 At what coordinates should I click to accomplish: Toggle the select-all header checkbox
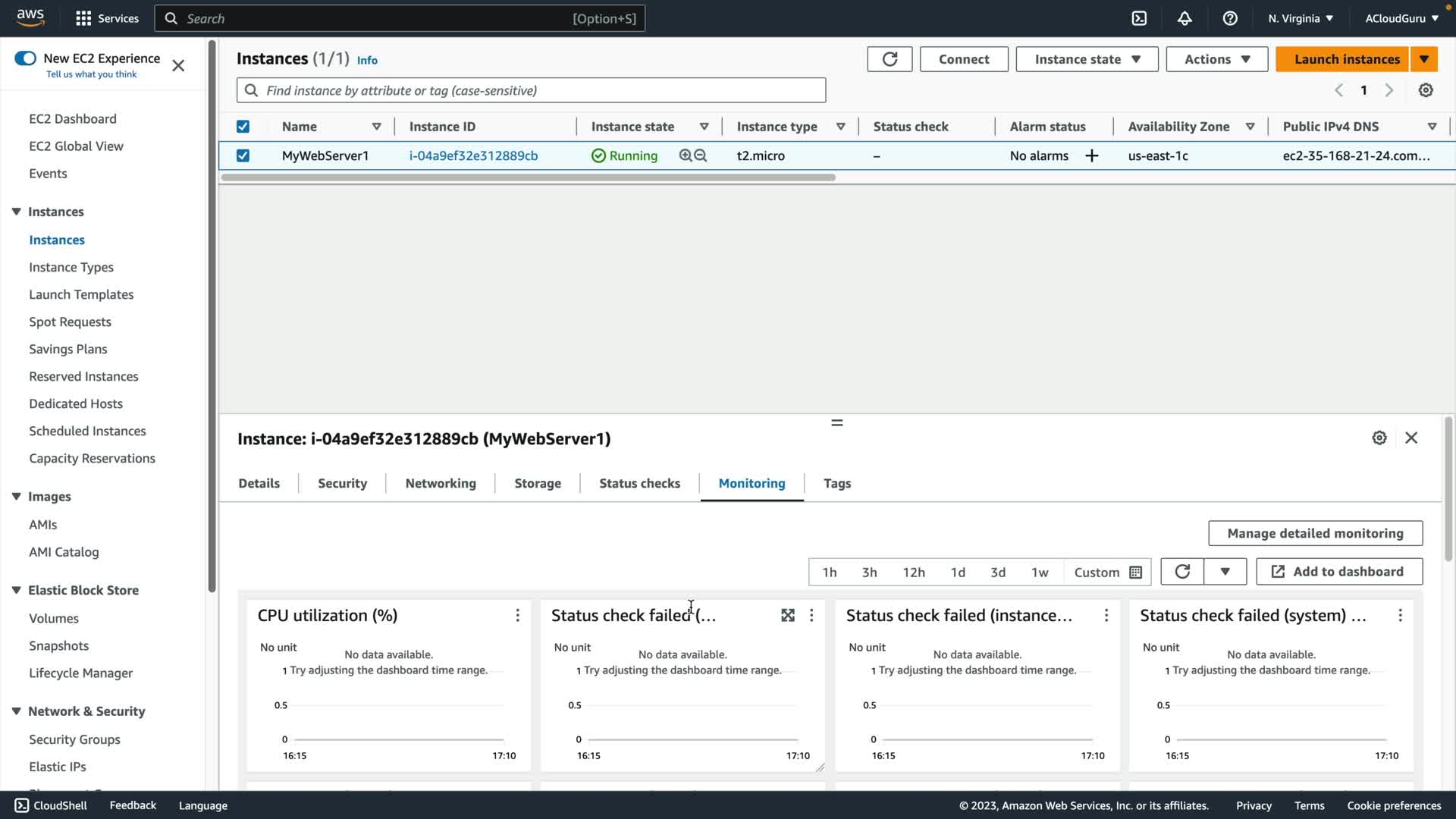243,127
